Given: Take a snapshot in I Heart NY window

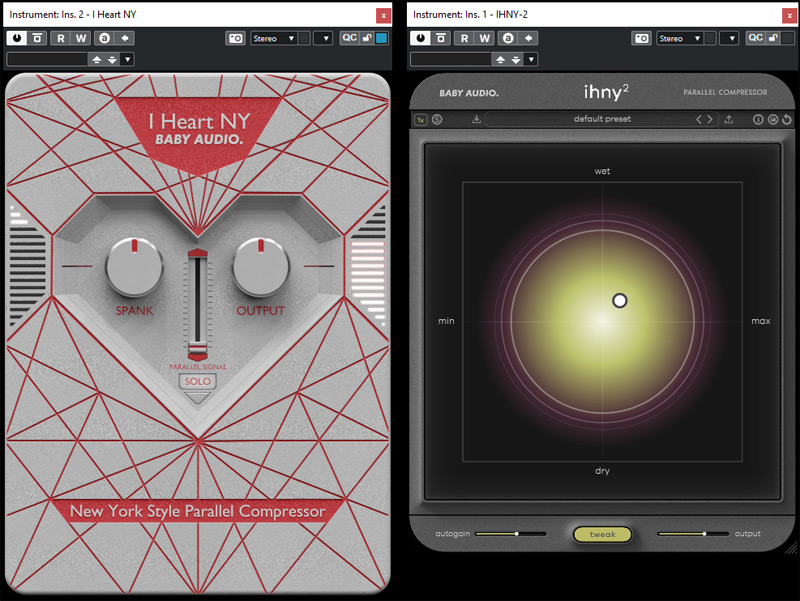Looking at the screenshot, I should [235, 38].
